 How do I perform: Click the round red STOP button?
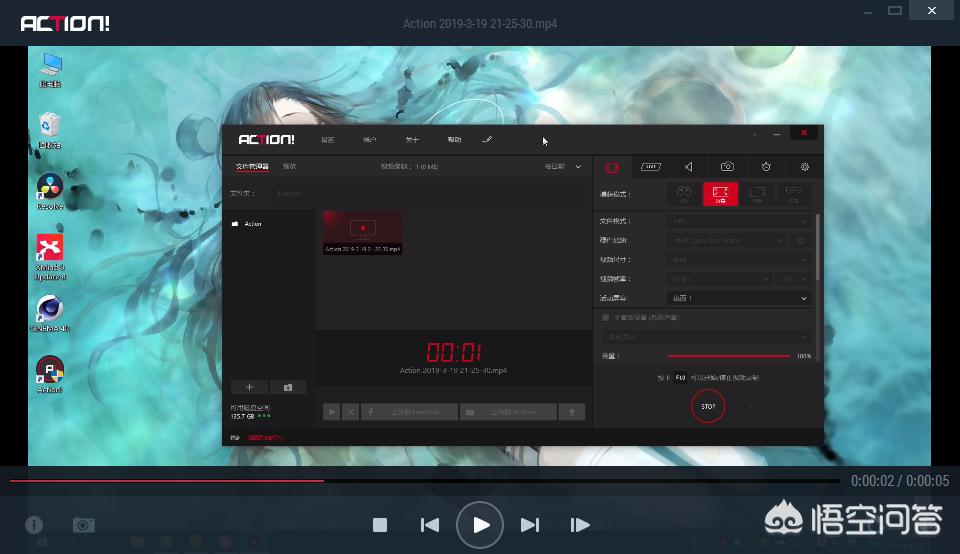click(708, 406)
